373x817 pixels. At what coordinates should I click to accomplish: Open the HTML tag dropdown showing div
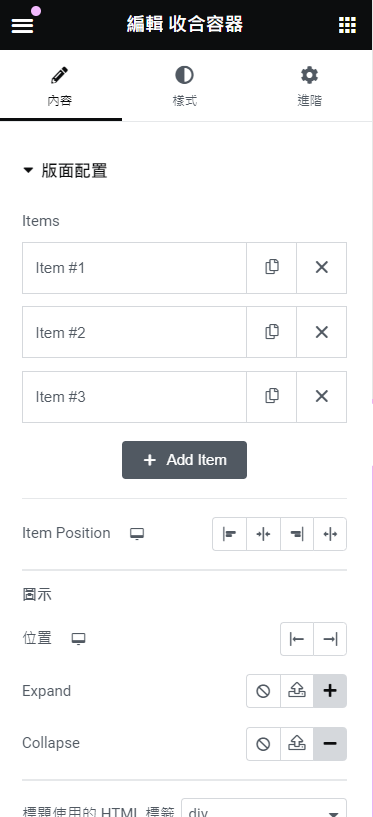coord(264,809)
